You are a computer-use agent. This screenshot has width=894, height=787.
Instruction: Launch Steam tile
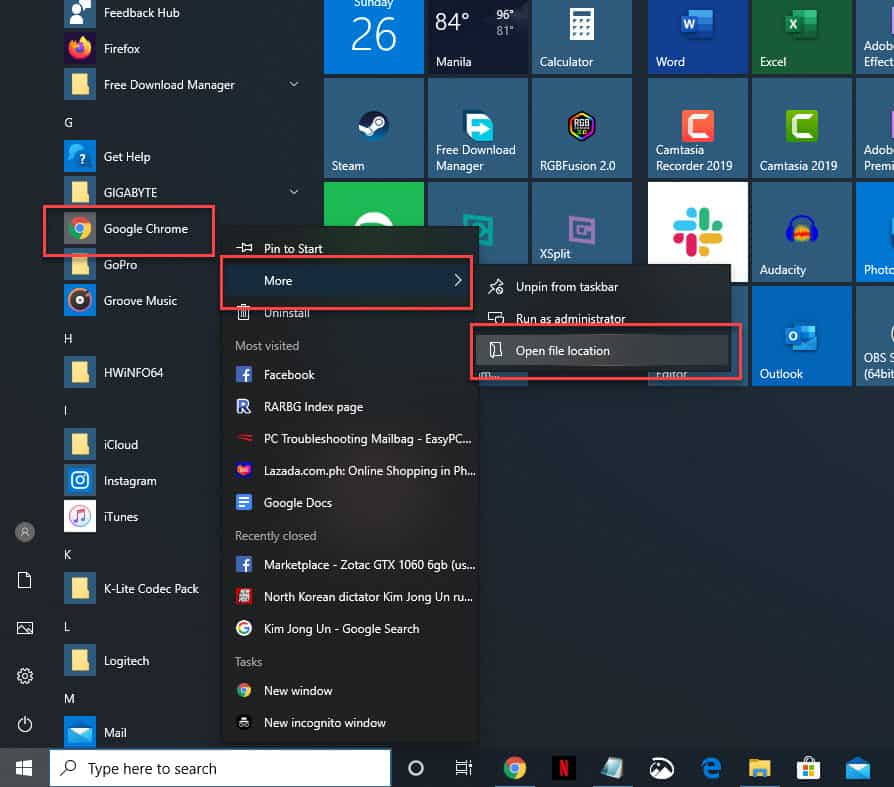click(x=373, y=128)
